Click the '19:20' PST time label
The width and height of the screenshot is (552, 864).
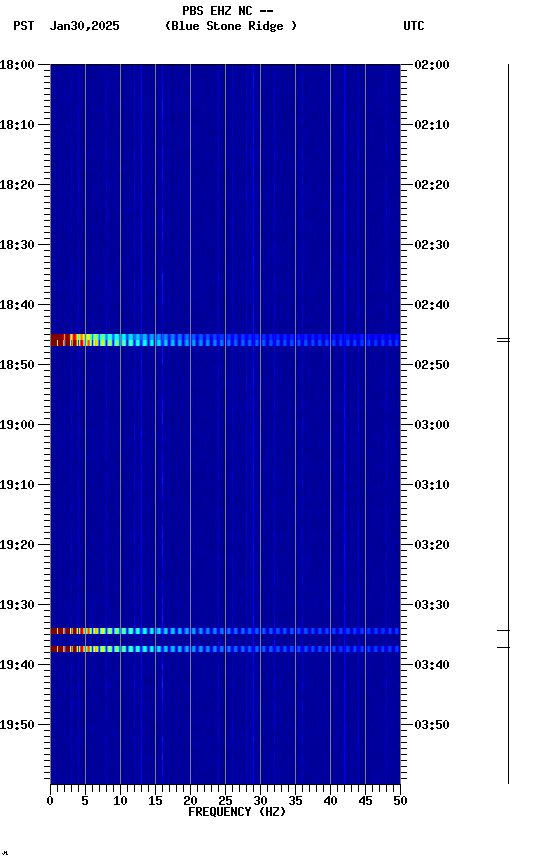17,546
